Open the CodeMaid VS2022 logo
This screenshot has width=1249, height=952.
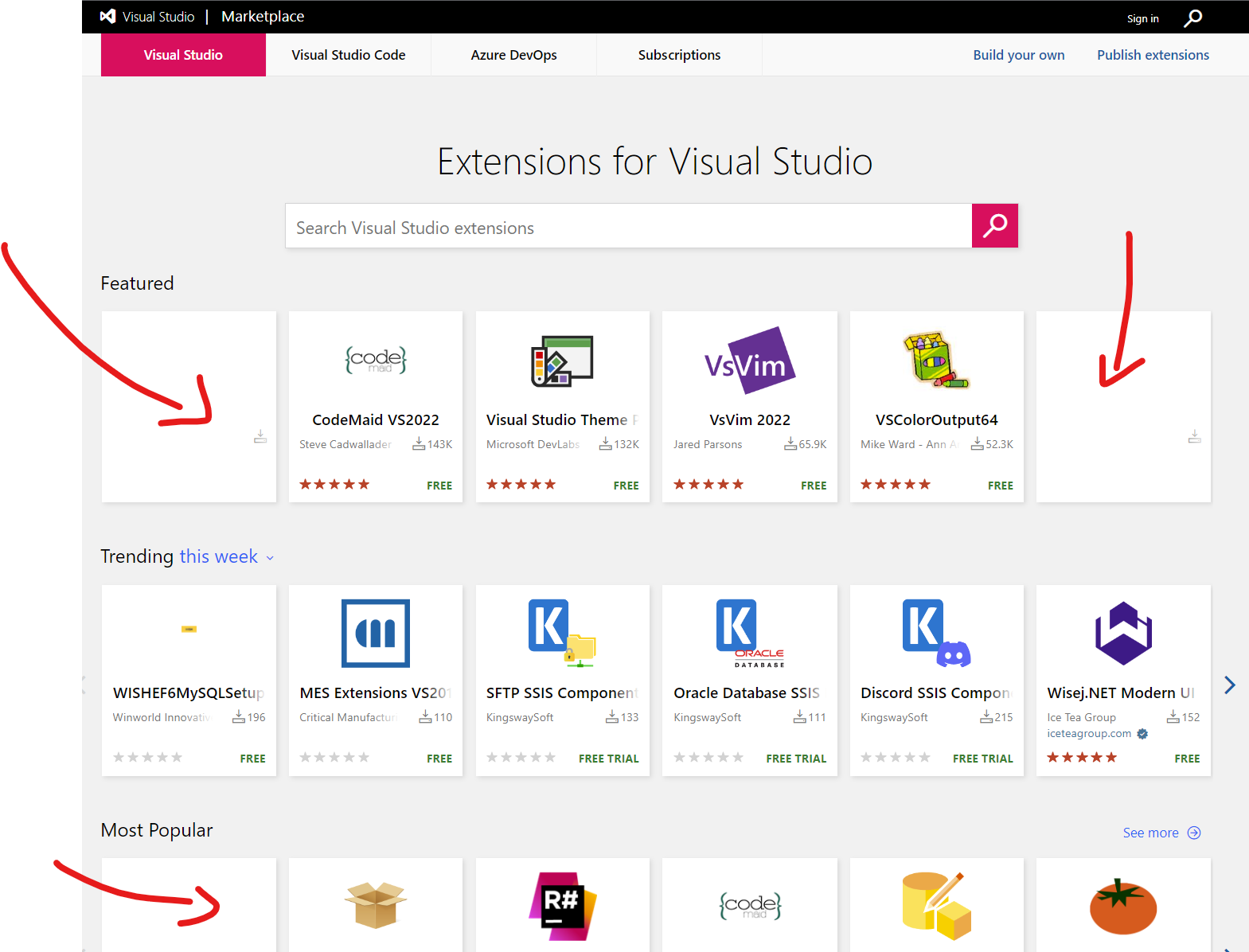pos(376,360)
